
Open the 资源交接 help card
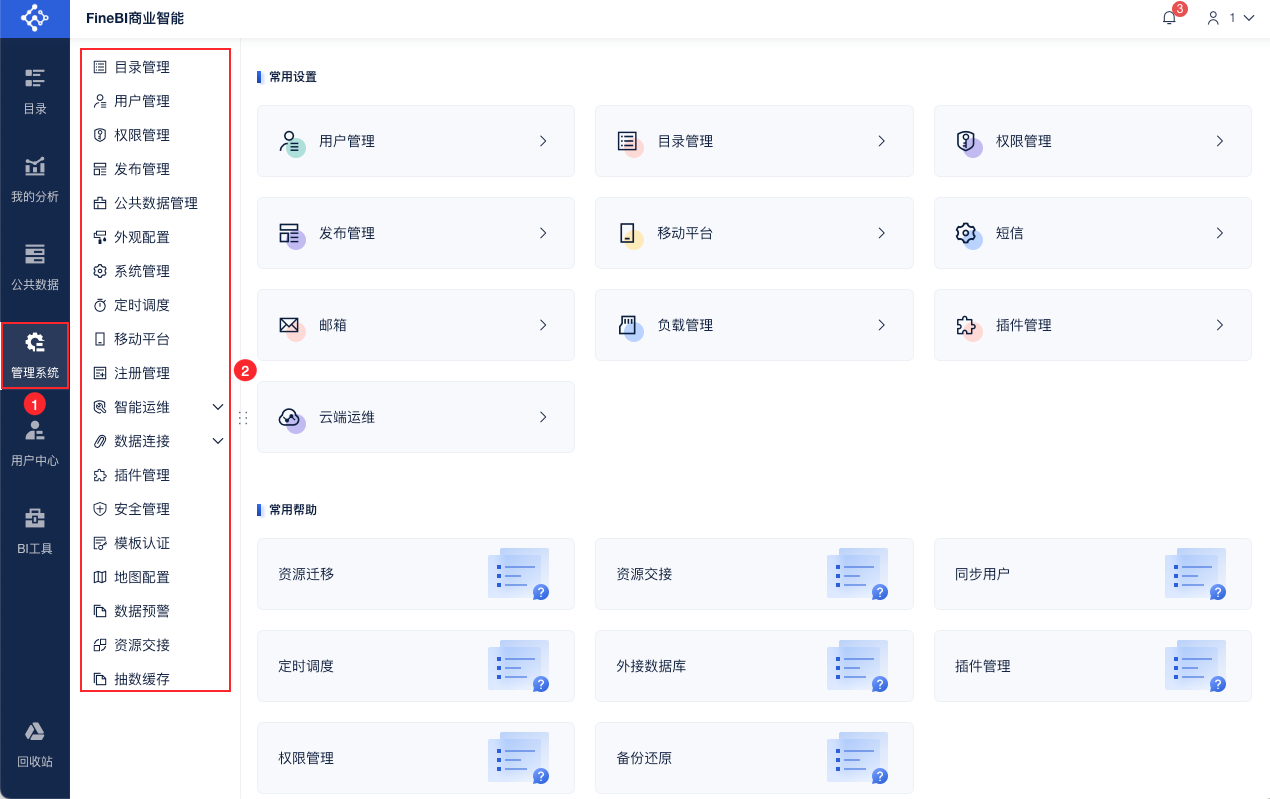[754, 574]
